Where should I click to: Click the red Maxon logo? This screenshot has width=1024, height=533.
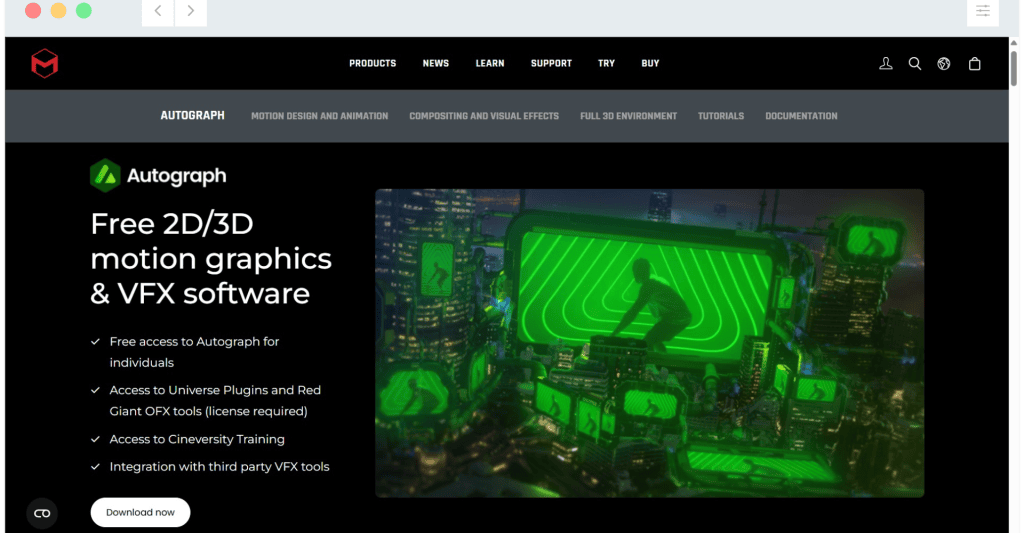(44, 63)
